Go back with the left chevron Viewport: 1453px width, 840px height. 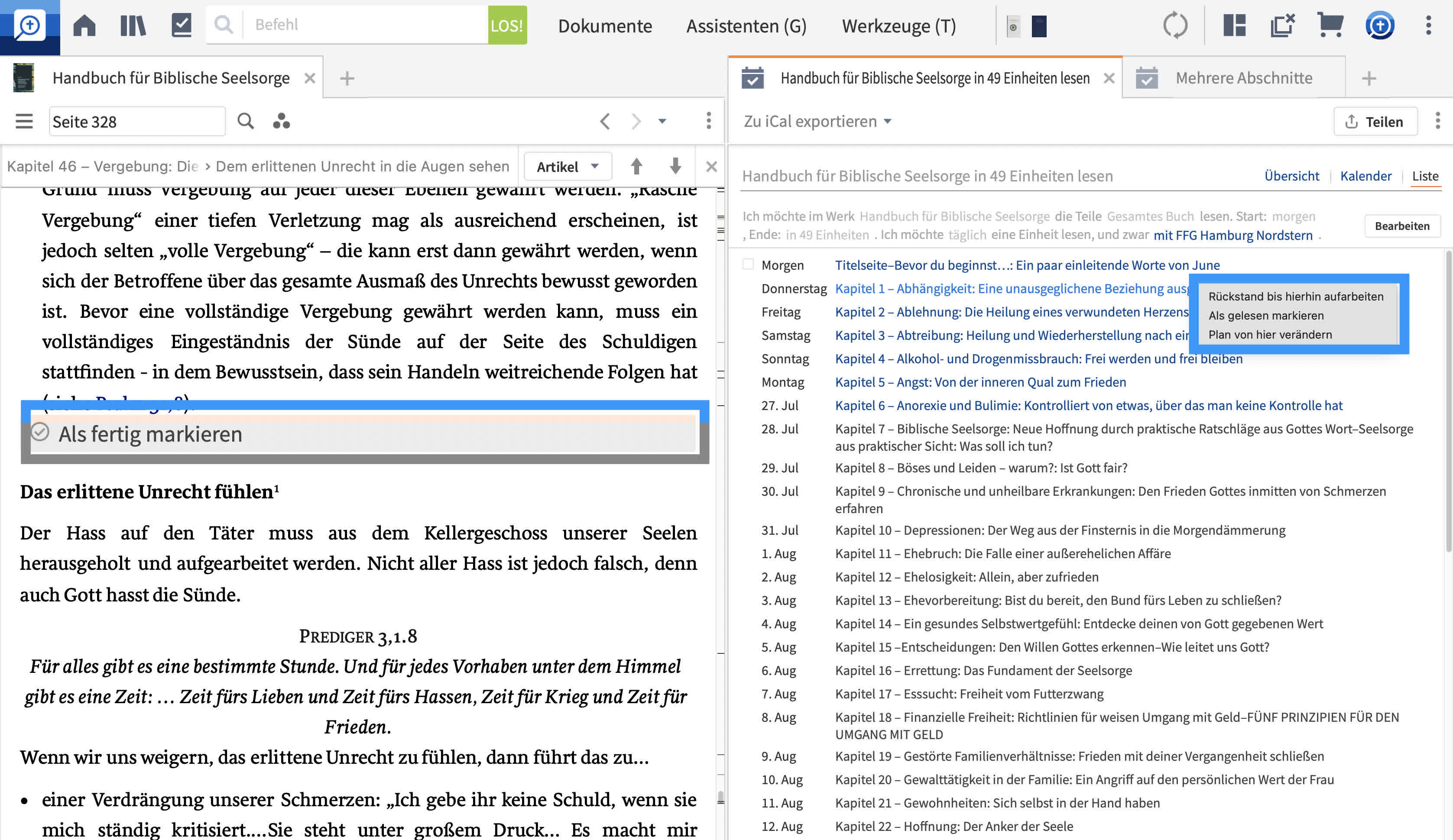[605, 121]
